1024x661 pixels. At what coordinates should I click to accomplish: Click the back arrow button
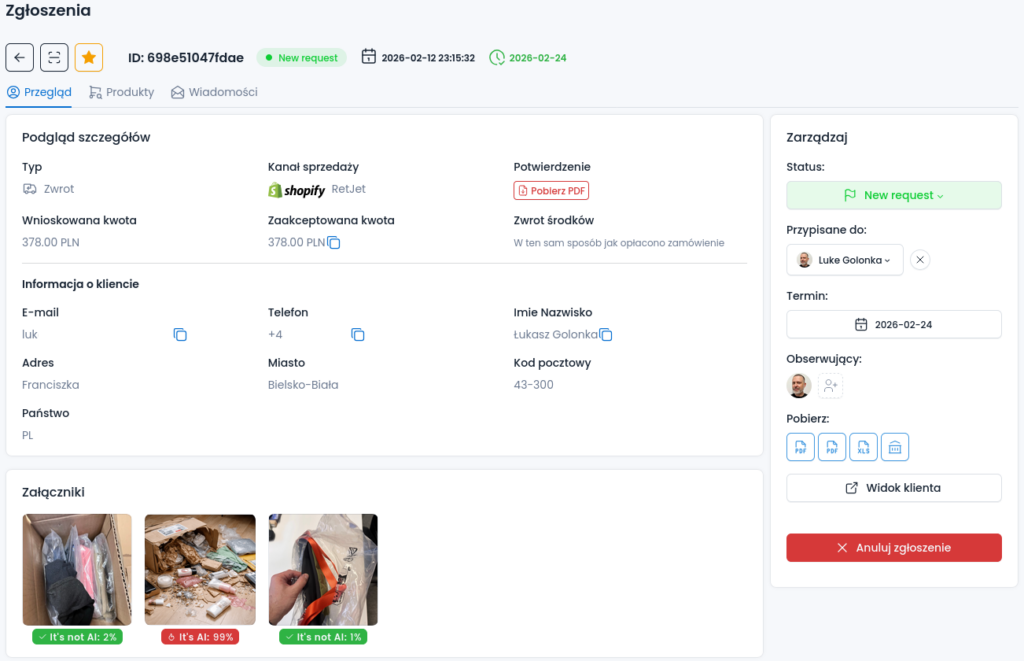20,58
